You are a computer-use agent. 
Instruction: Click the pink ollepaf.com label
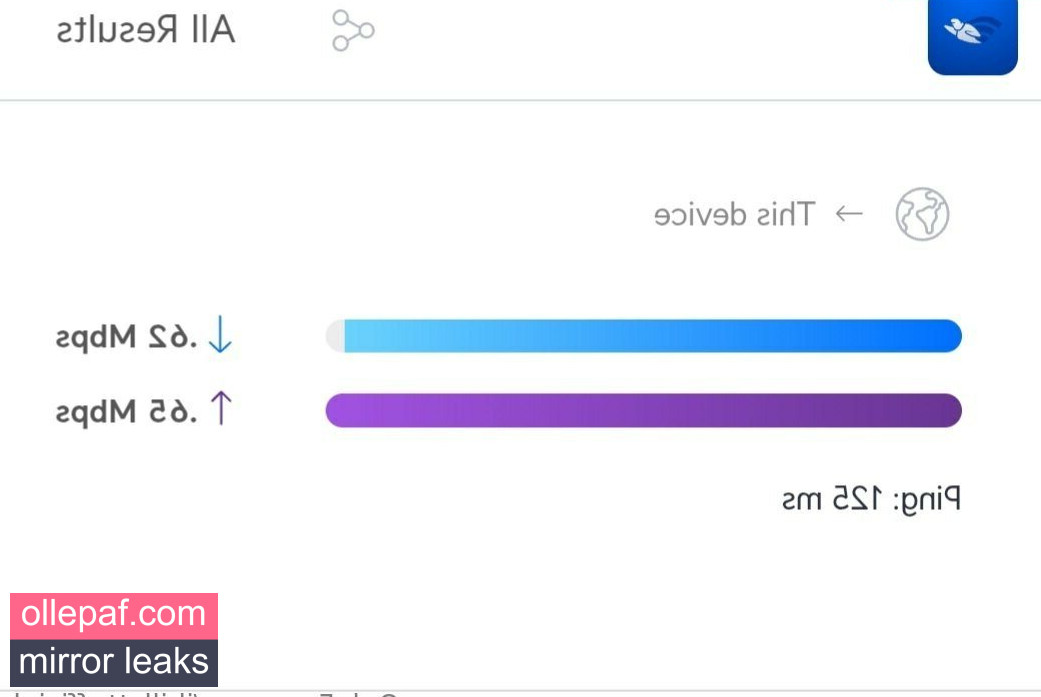pos(114,615)
